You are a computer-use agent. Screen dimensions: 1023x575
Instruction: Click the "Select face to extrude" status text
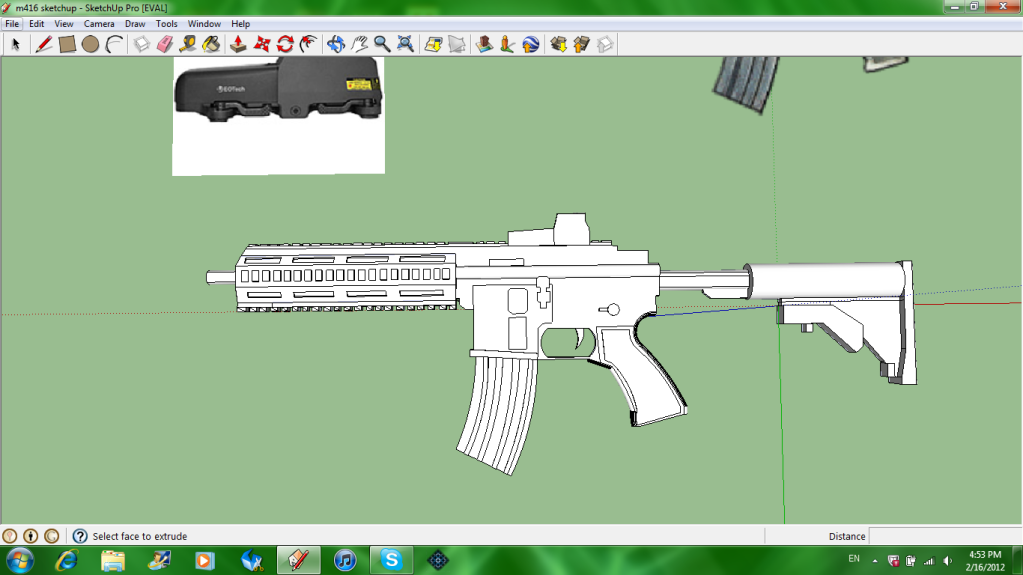[x=140, y=536]
